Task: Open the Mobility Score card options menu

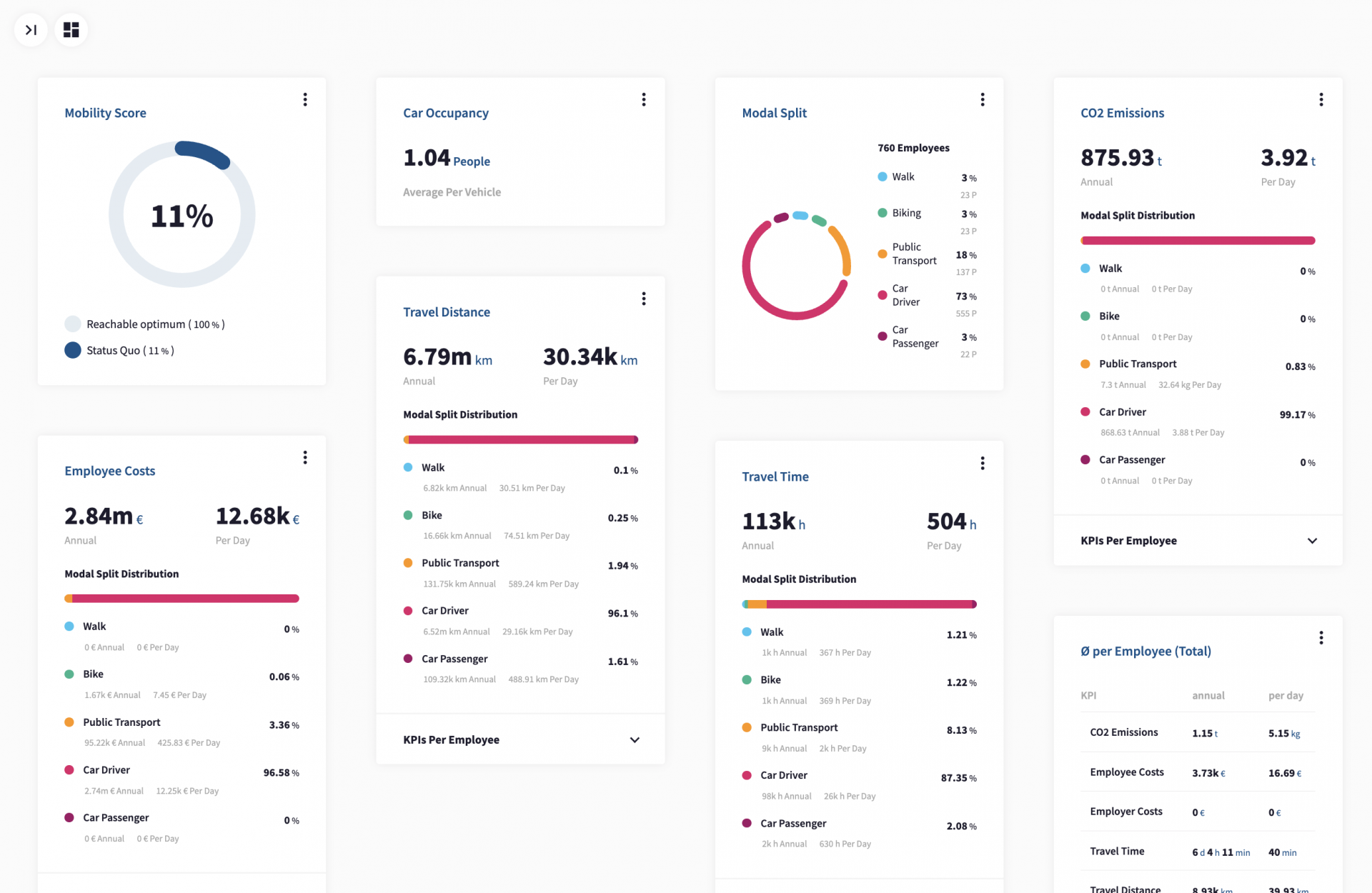Action: tap(305, 100)
